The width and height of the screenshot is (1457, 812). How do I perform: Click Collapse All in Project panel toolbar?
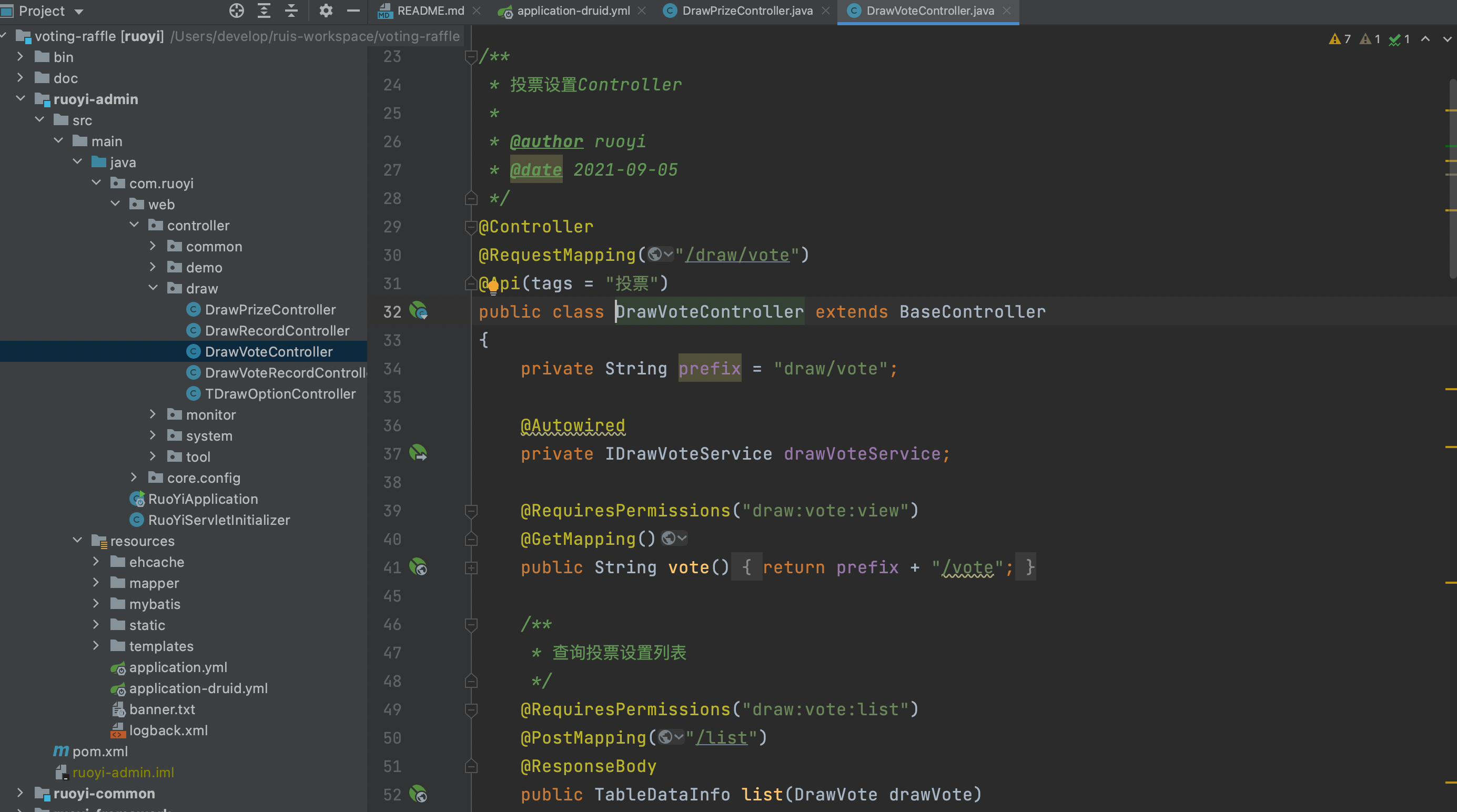291,11
